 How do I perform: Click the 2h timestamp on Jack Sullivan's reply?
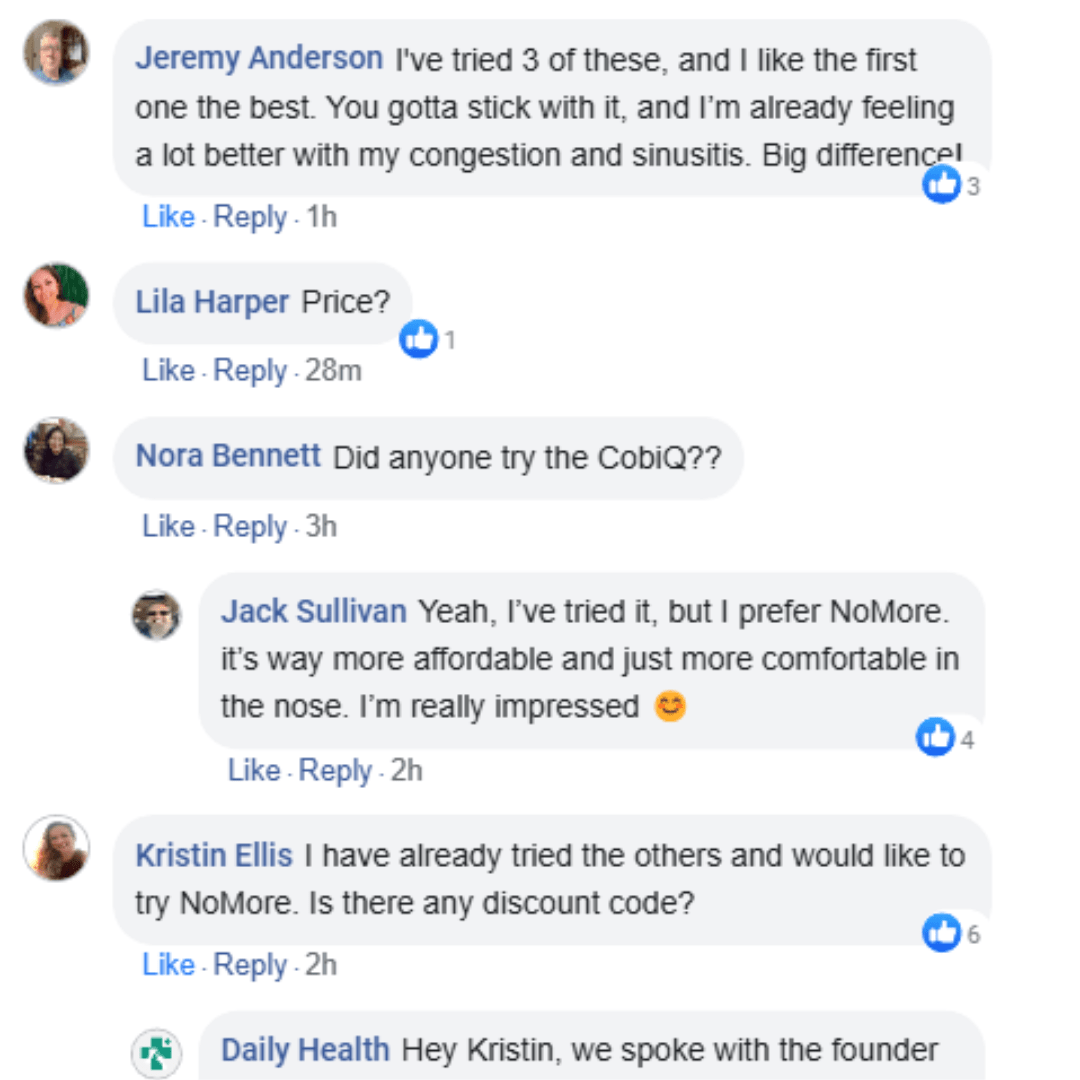(x=406, y=771)
